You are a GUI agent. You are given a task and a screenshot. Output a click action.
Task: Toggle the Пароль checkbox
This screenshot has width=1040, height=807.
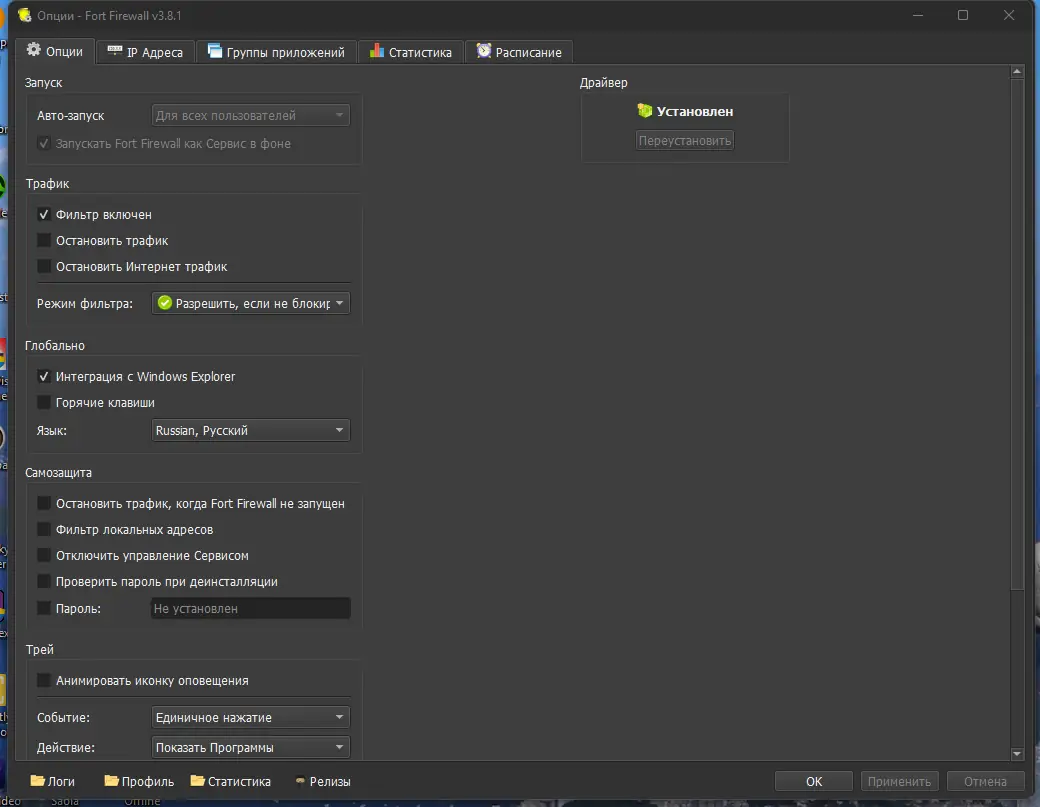(44, 608)
